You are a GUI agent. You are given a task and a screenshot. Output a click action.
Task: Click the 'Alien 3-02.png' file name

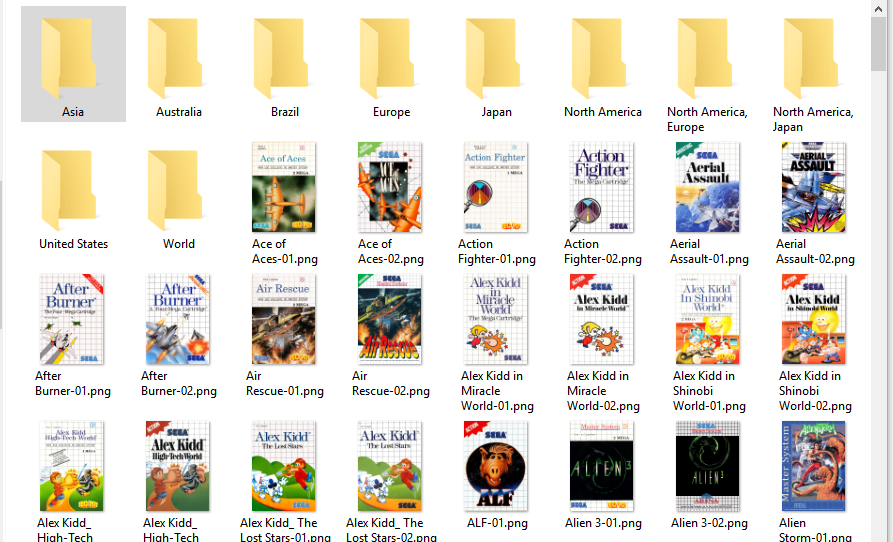709,523
